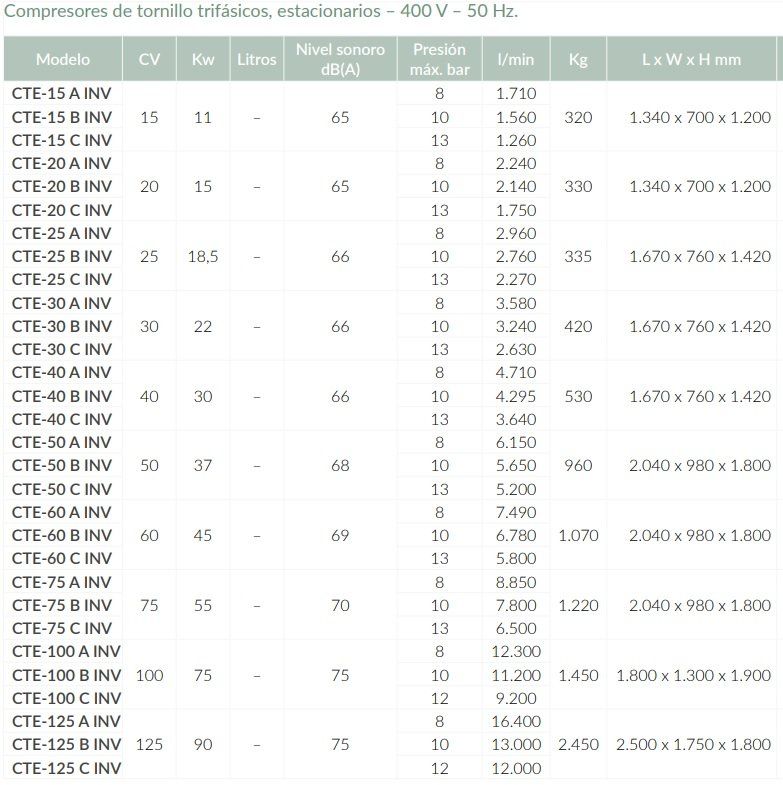The height and width of the screenshot is (785, 783).
Task: Select model CTE-25 C INV
Action: 62,279
